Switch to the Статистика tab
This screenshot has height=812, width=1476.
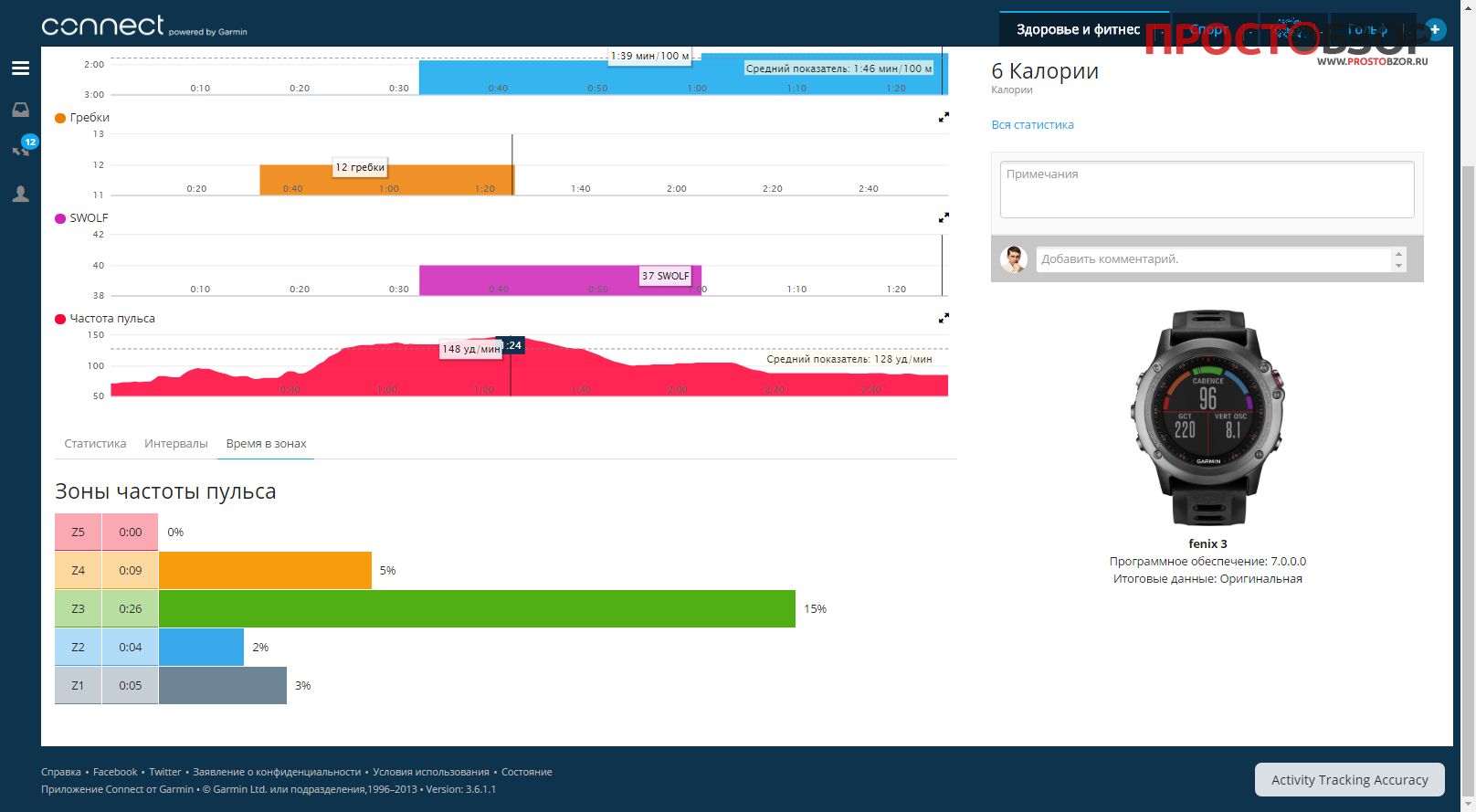click(x=95, y=444)
